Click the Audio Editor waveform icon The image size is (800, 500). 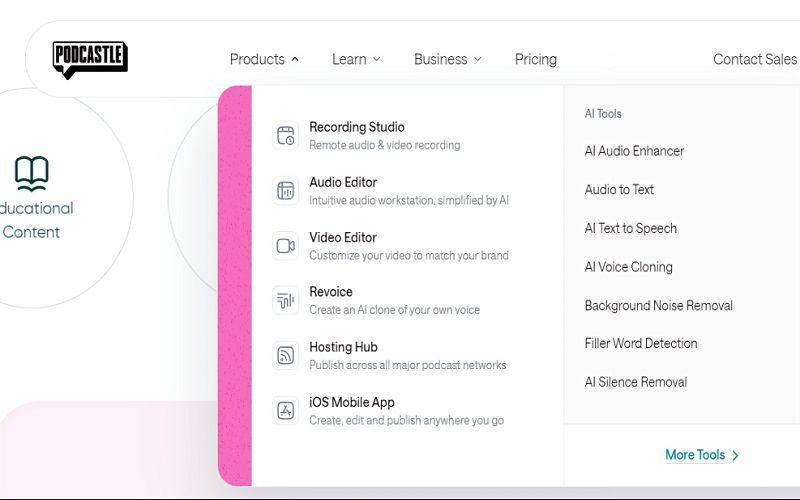pyautogui.click(x=286, y=191)
